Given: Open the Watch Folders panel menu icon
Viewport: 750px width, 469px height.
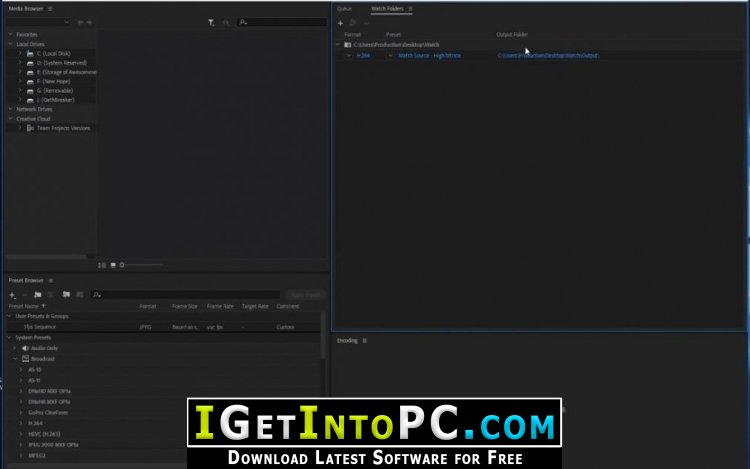Looking at the screenshot, I should tap(410, 8).
